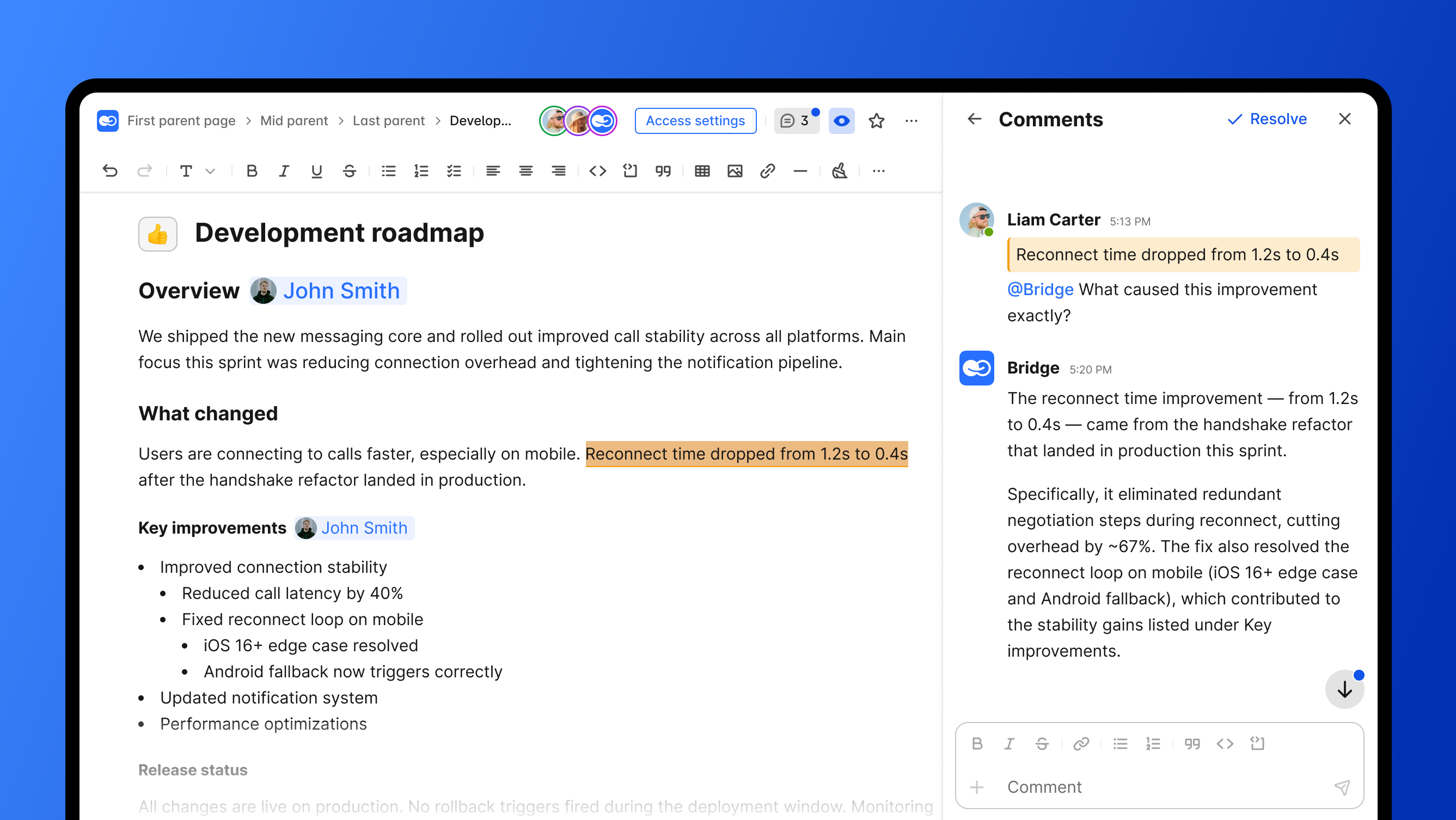Toggle strikethrough in the document toolbar

(x=350, y=170)
